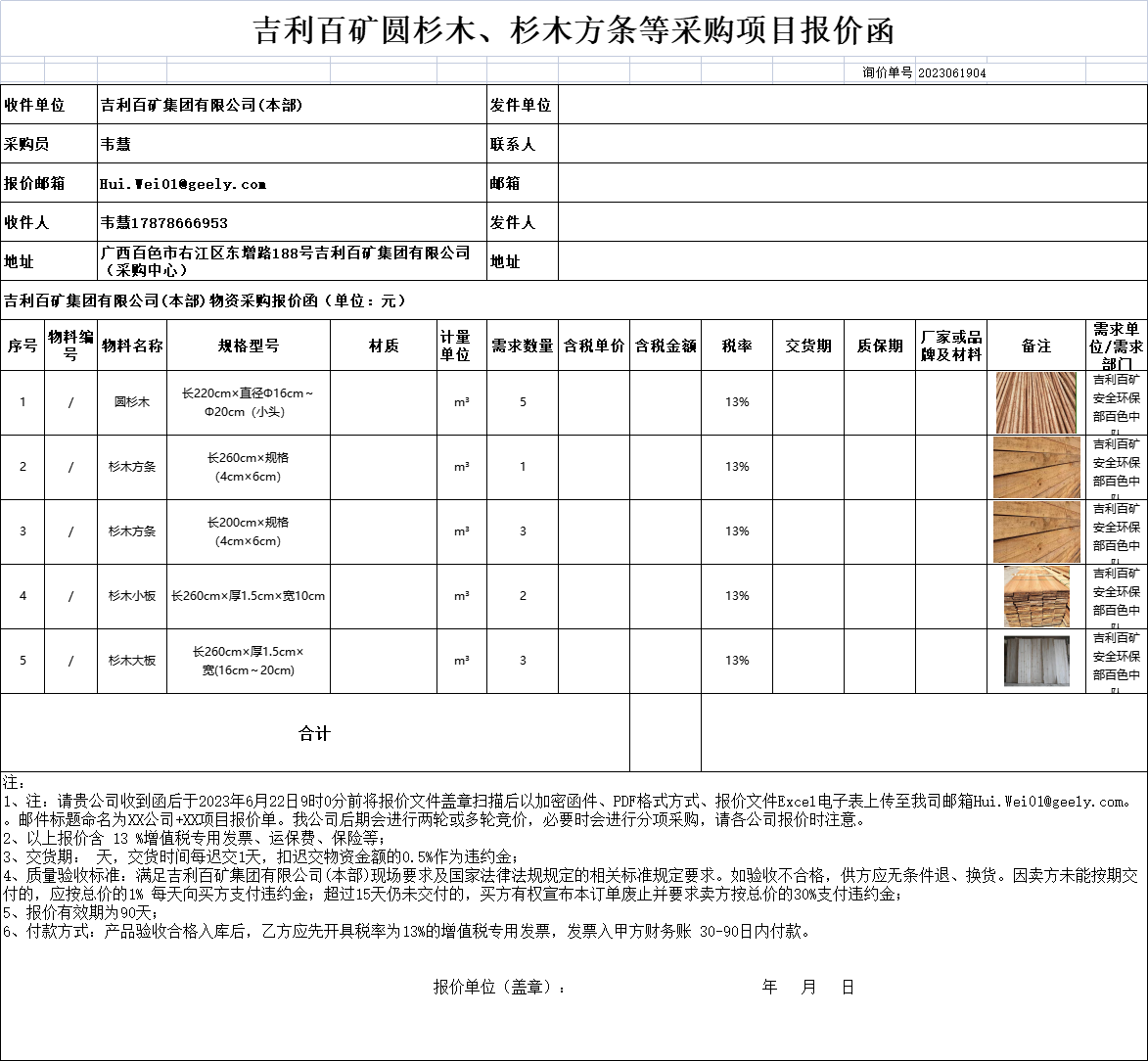
Task: Select the cell 吉利百矿集团有限公司(本部) beside 收件单位
Action: (x=292, y=105)
